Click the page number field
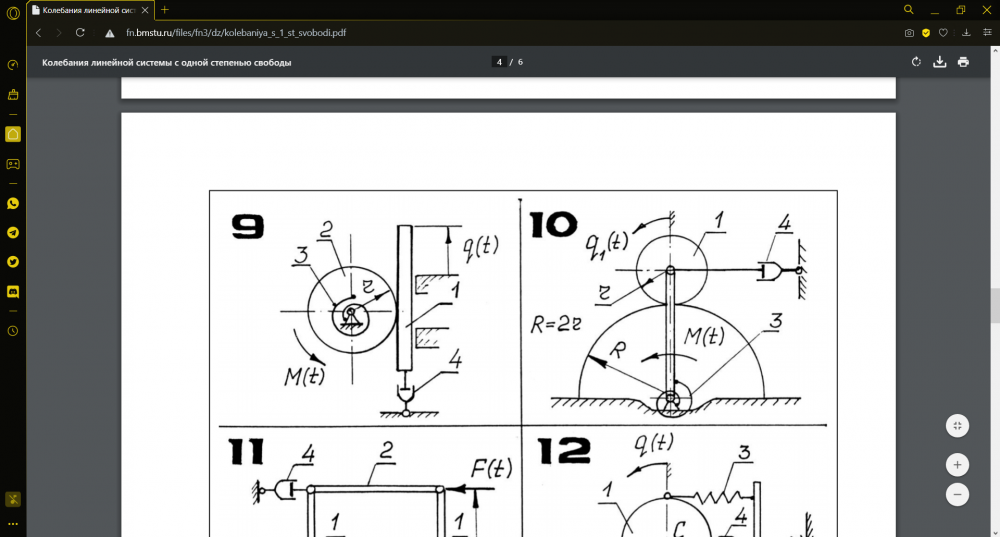The height and width of the screenshot is (537, 1000). click(499, 62)
